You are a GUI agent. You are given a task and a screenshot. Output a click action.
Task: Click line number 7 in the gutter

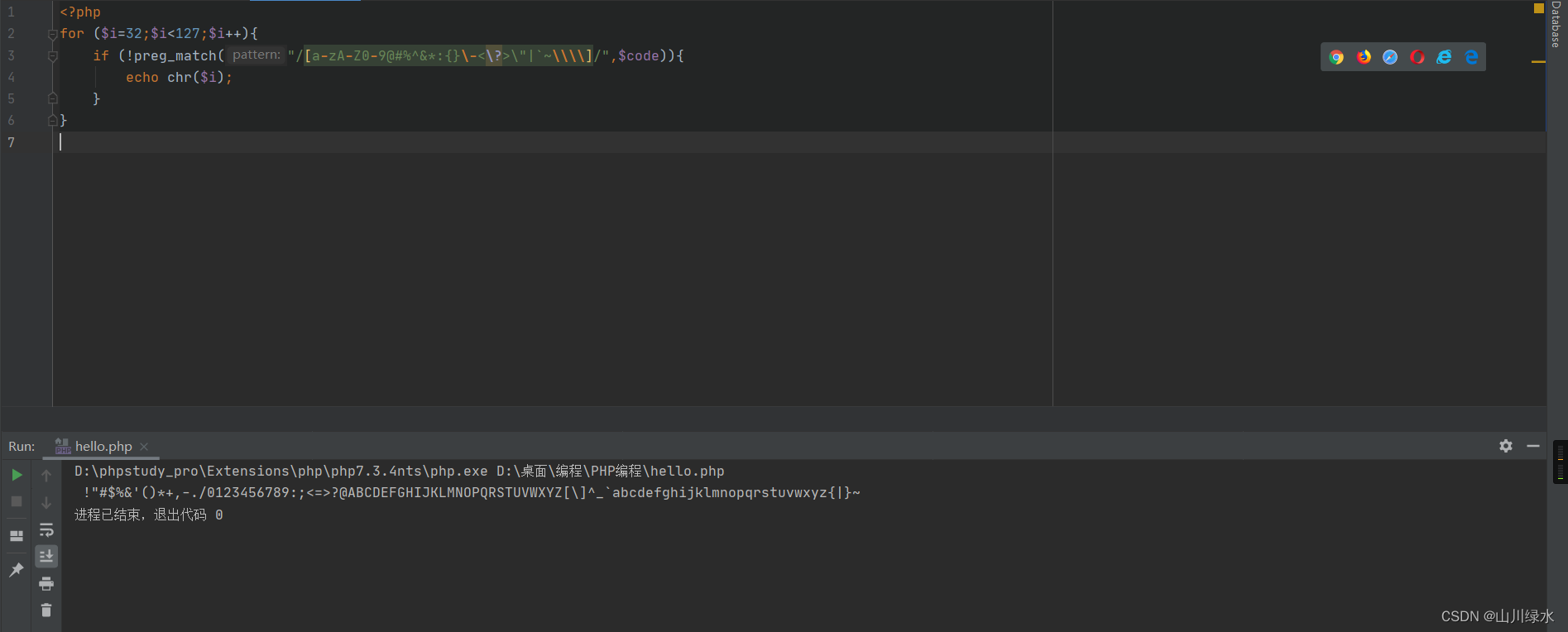tap(11, 142)
